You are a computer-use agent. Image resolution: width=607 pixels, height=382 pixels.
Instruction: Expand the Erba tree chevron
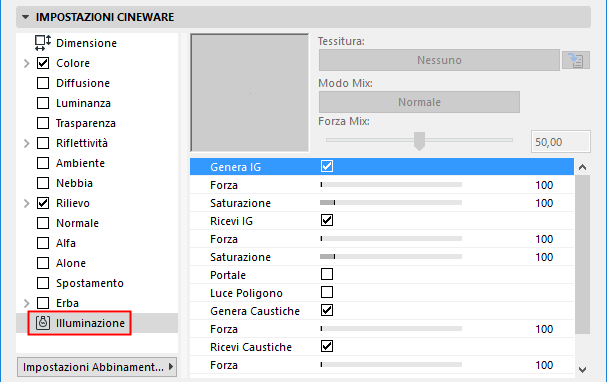pyautogui.click(x=26, y=303)
